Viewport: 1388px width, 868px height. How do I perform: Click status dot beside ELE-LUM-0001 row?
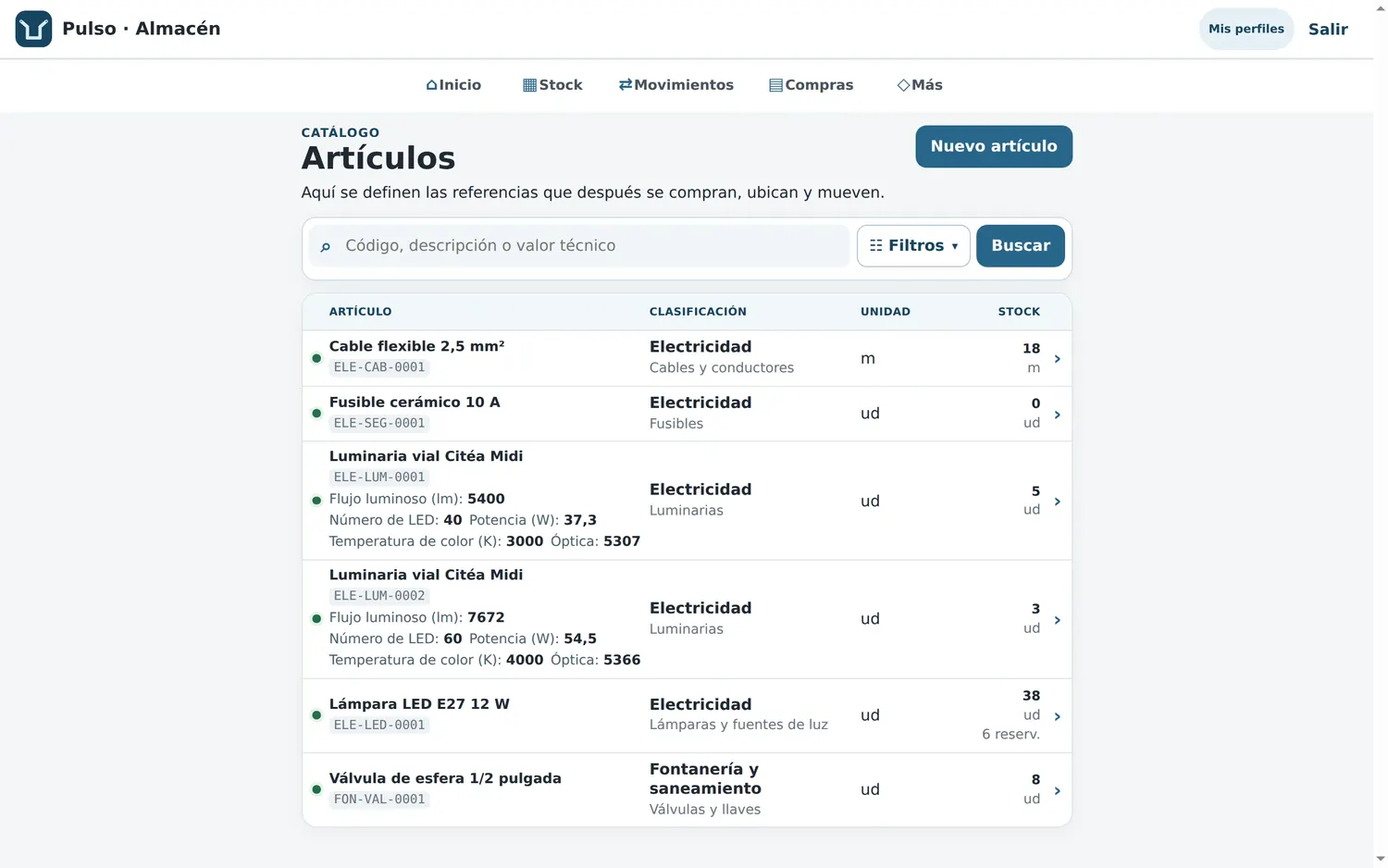pyautogui.click(x=316, y=501)
